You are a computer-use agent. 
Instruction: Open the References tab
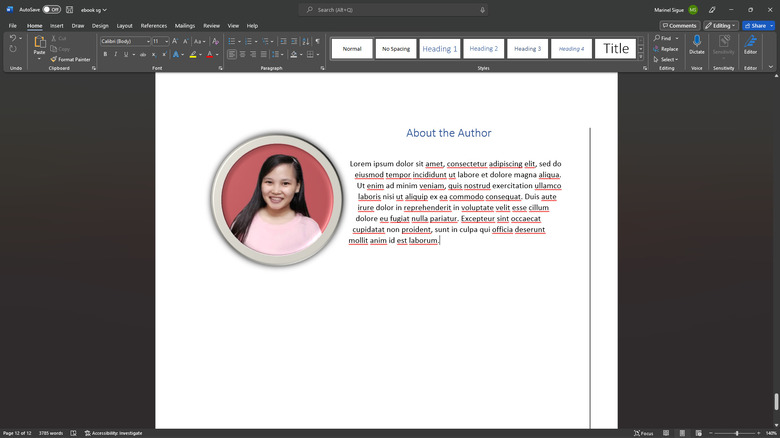(x=154, y=25)
